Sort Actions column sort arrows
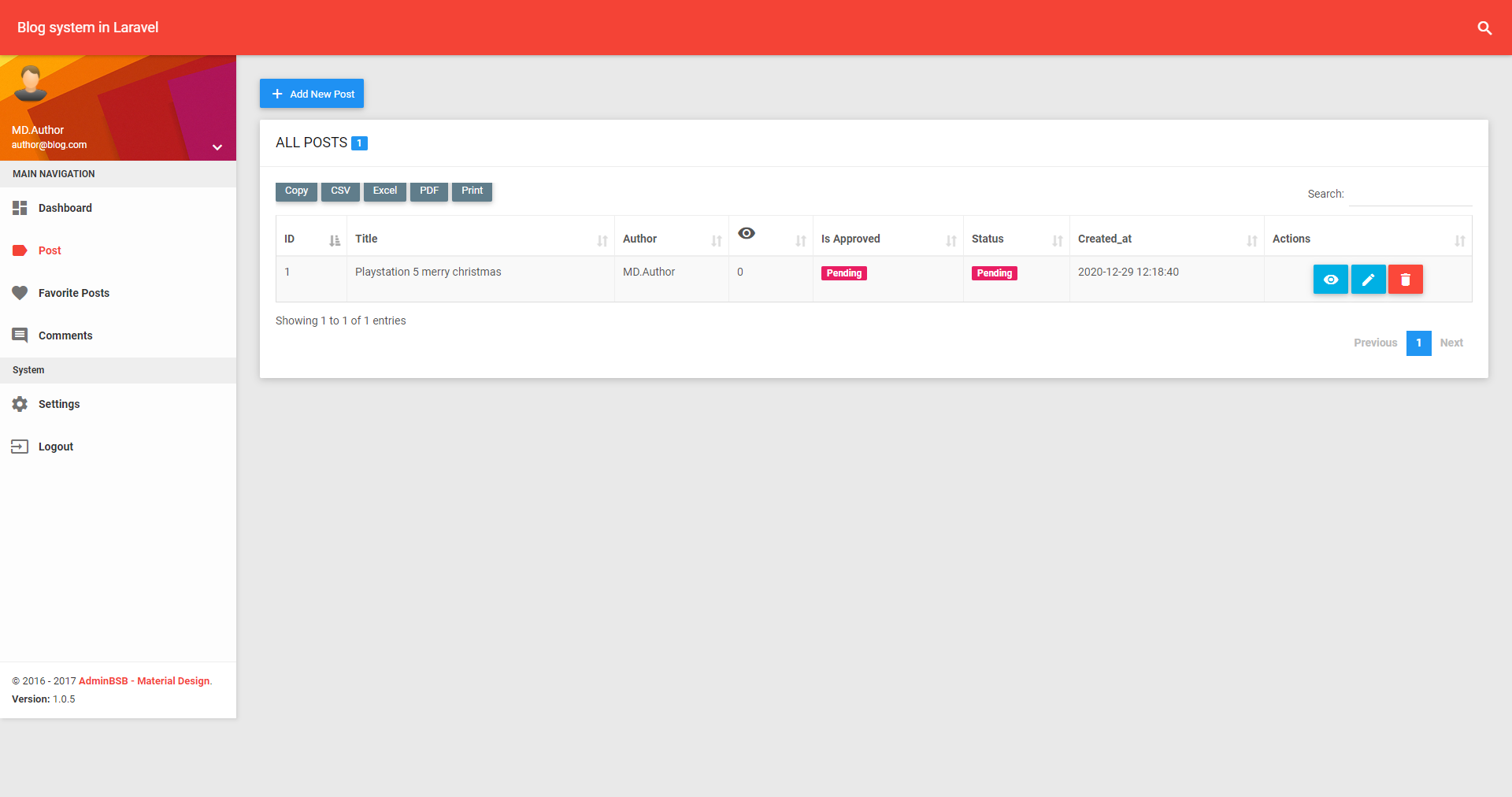 [x=1460, y=241]
